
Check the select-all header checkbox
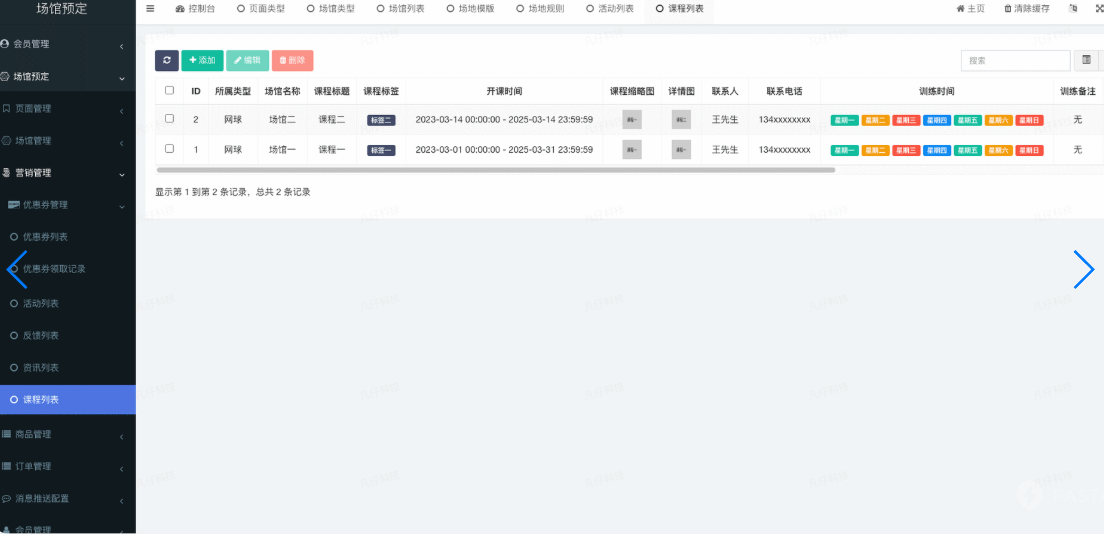pyautogui.click(x=169, y=90)
